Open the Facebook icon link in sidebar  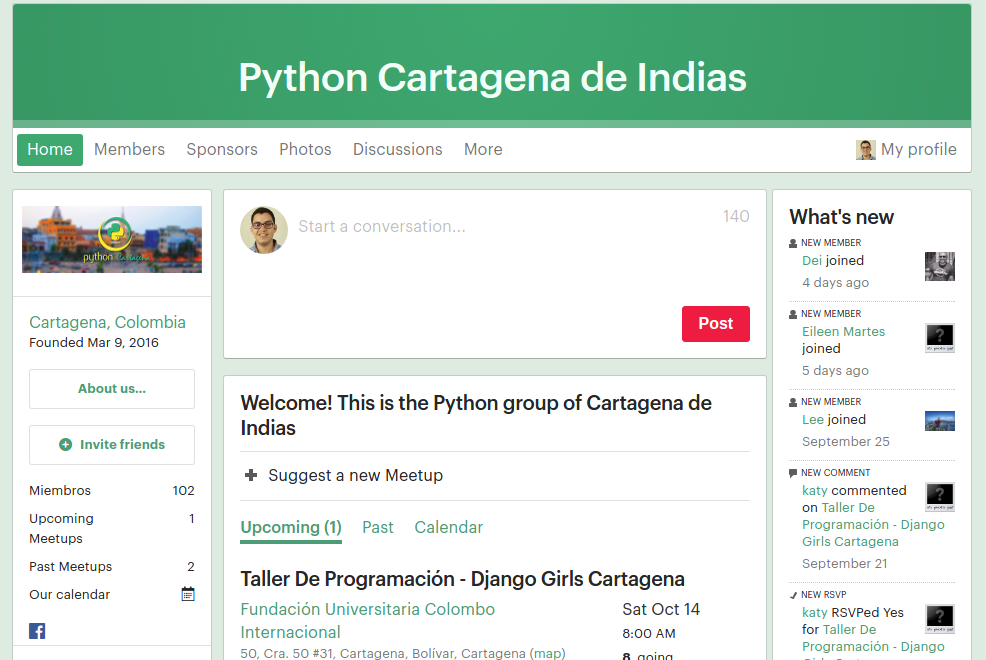[37, 631]
